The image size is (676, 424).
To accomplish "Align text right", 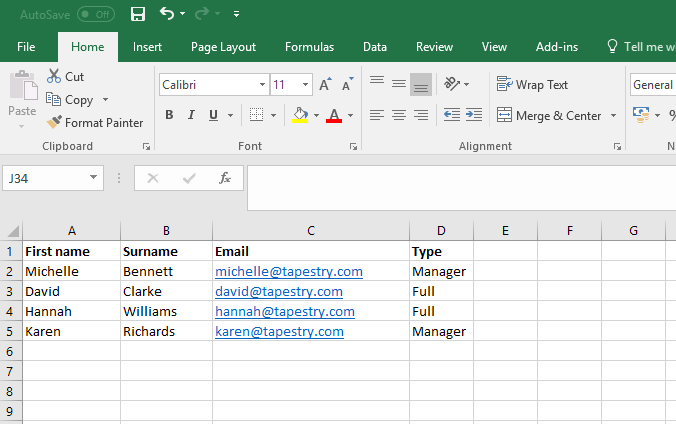I will tap(421, 115).
